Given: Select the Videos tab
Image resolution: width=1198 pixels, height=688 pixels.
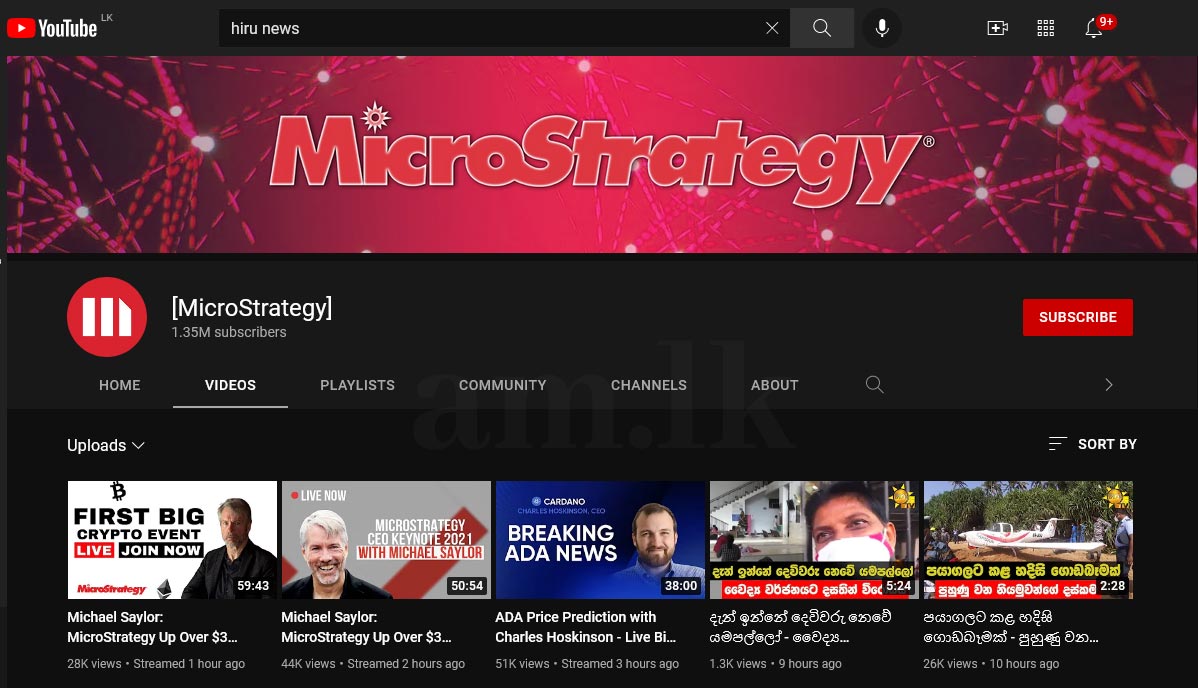Looking at the screenshot, I should [230, 385].
